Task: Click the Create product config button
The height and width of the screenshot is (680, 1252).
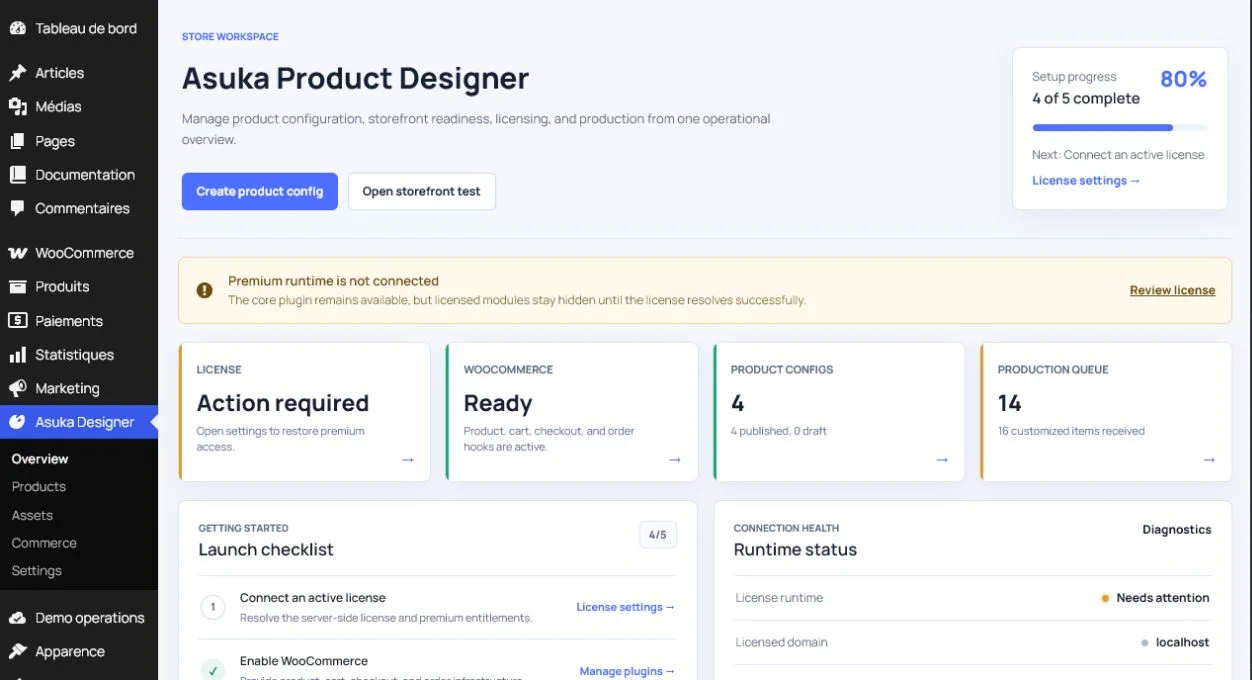Action: pos(260,192)
